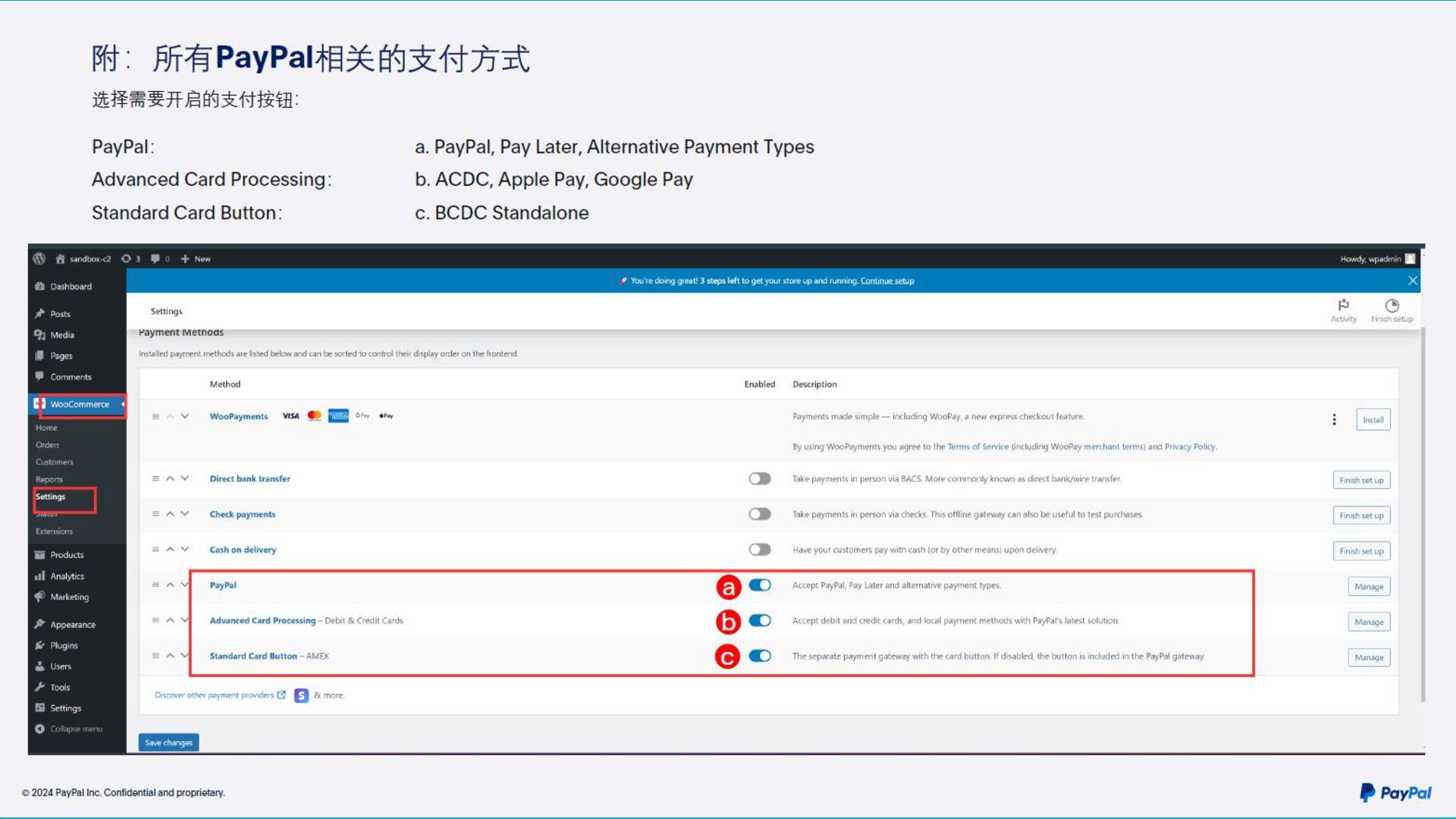Click the WordPress logo icon in admin bar
The image size is (1456, 819).
39,259
